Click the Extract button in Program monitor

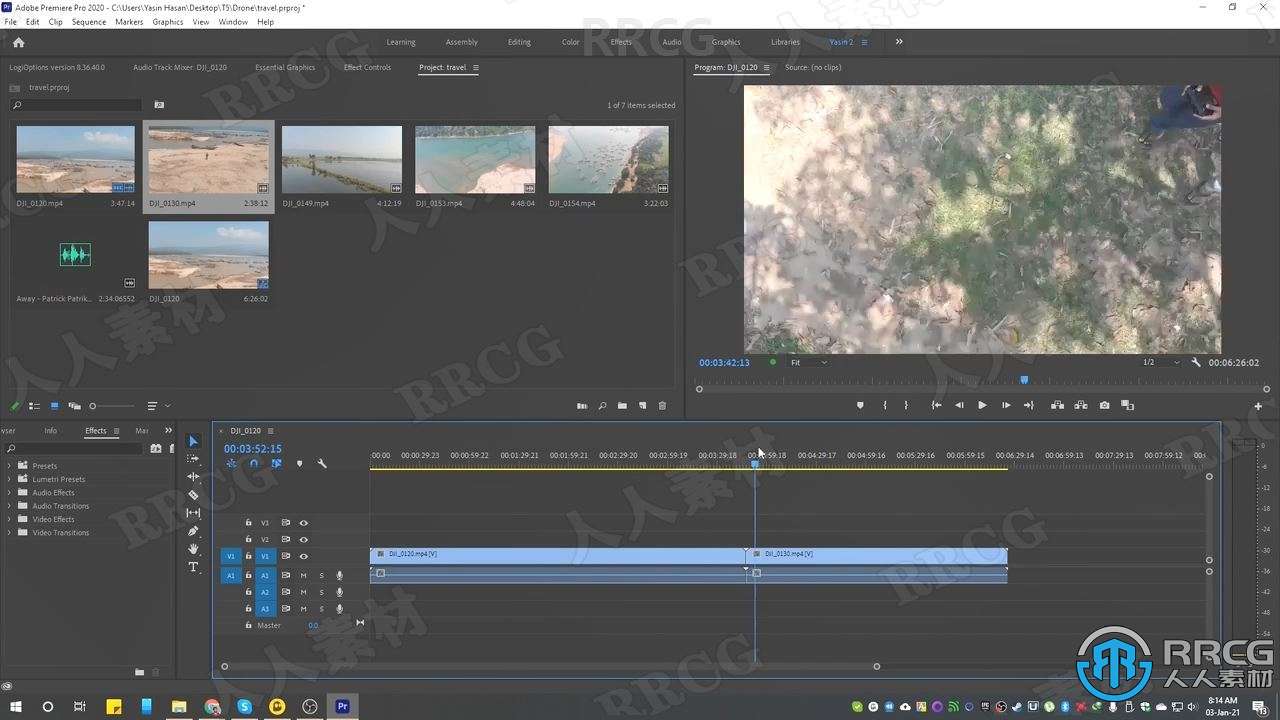(x=1081, y=405)
